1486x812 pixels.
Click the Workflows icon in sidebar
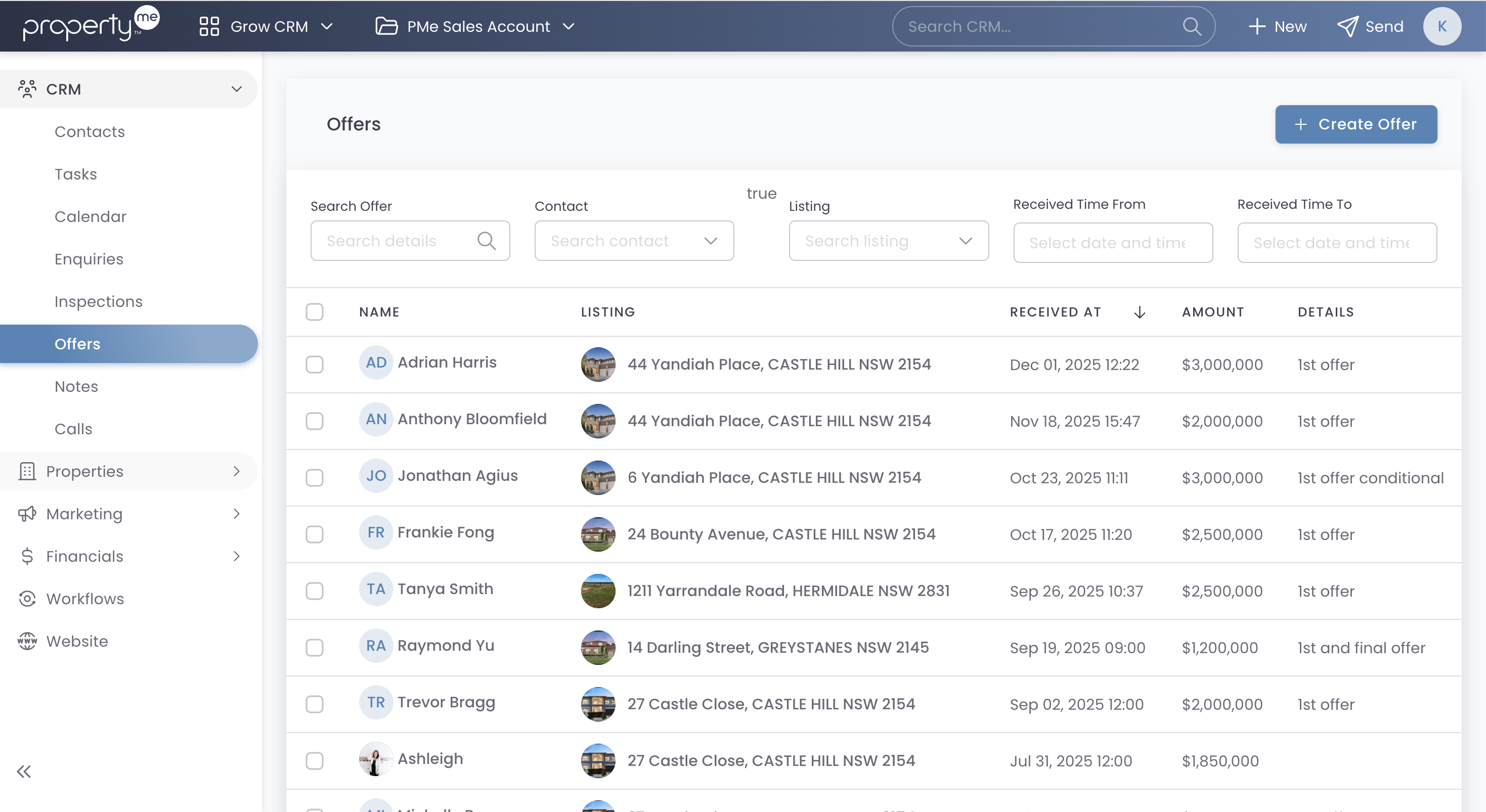[26, 599]
